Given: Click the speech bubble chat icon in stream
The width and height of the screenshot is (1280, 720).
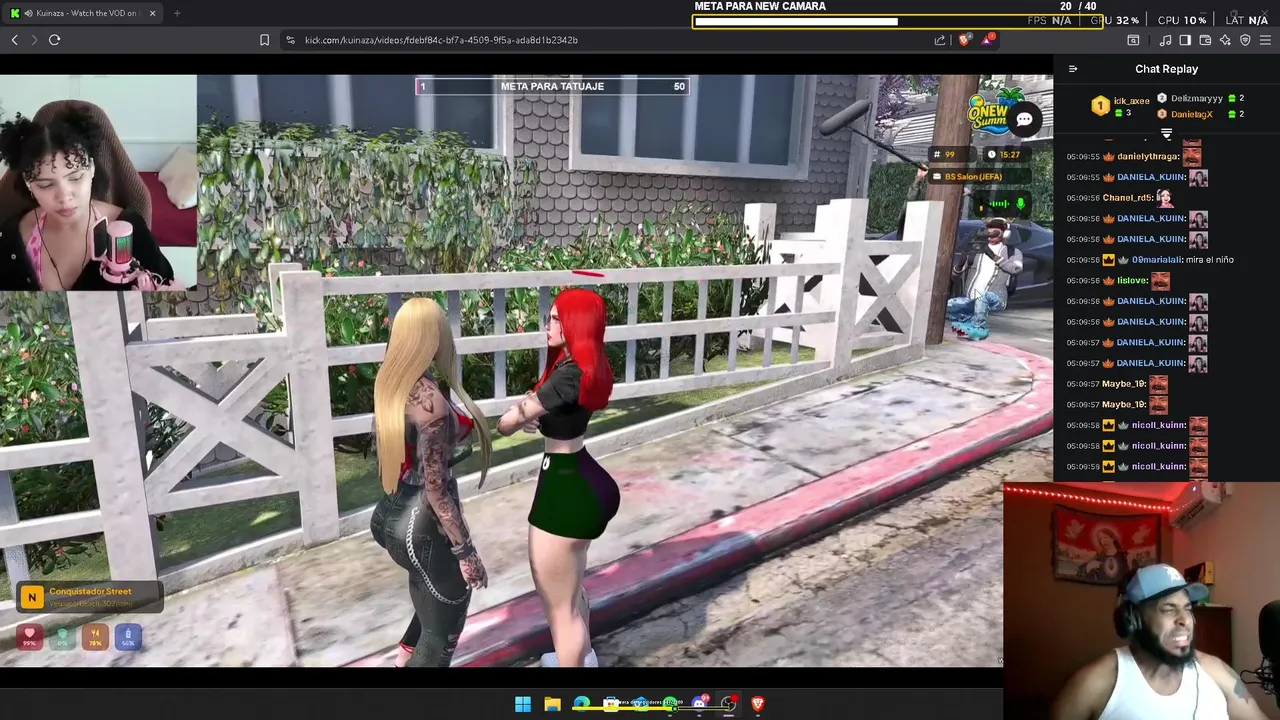Looking at the screenshot, I should click(1024, 120).
